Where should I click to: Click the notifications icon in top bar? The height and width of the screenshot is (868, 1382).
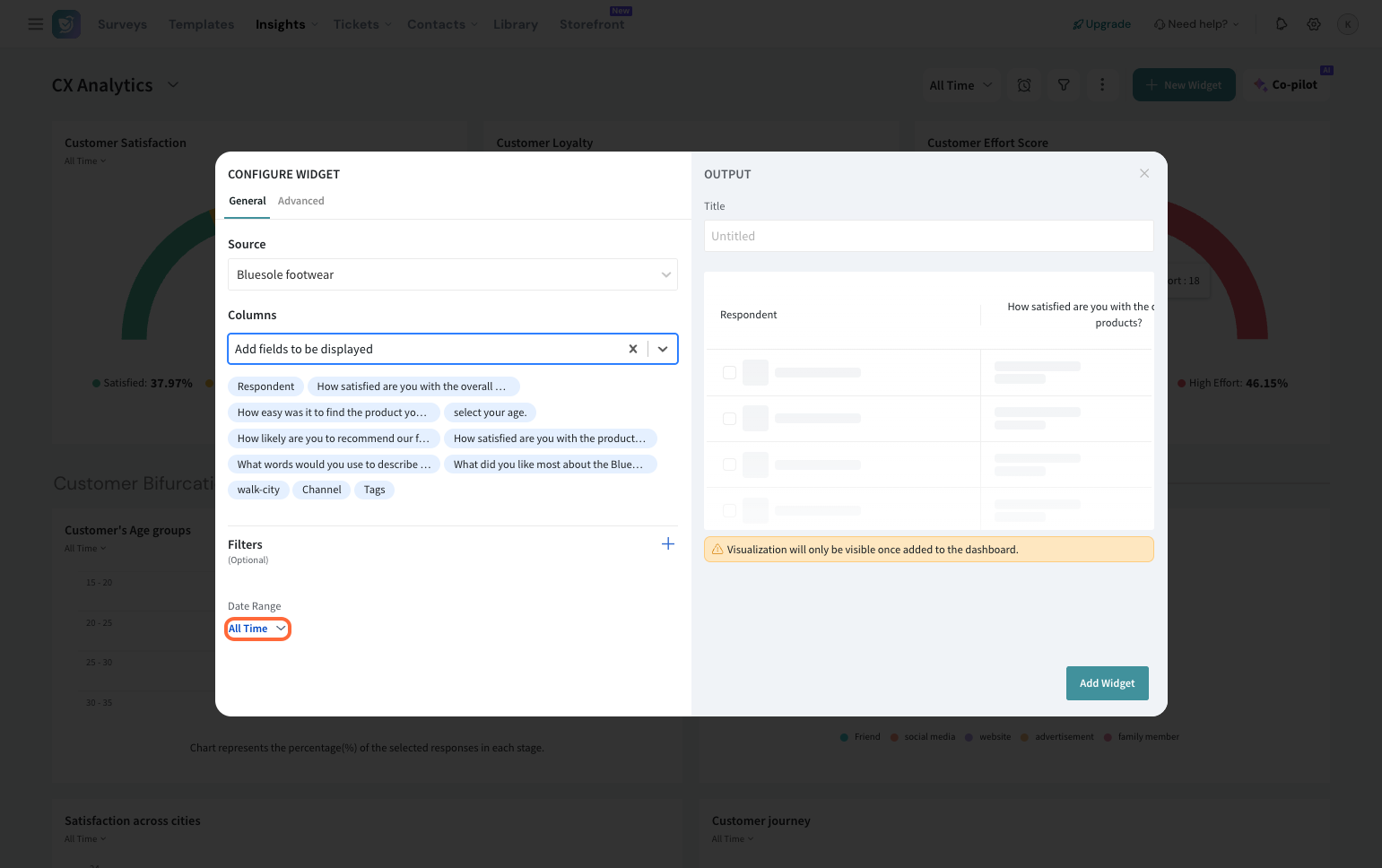coord(1282,24)
